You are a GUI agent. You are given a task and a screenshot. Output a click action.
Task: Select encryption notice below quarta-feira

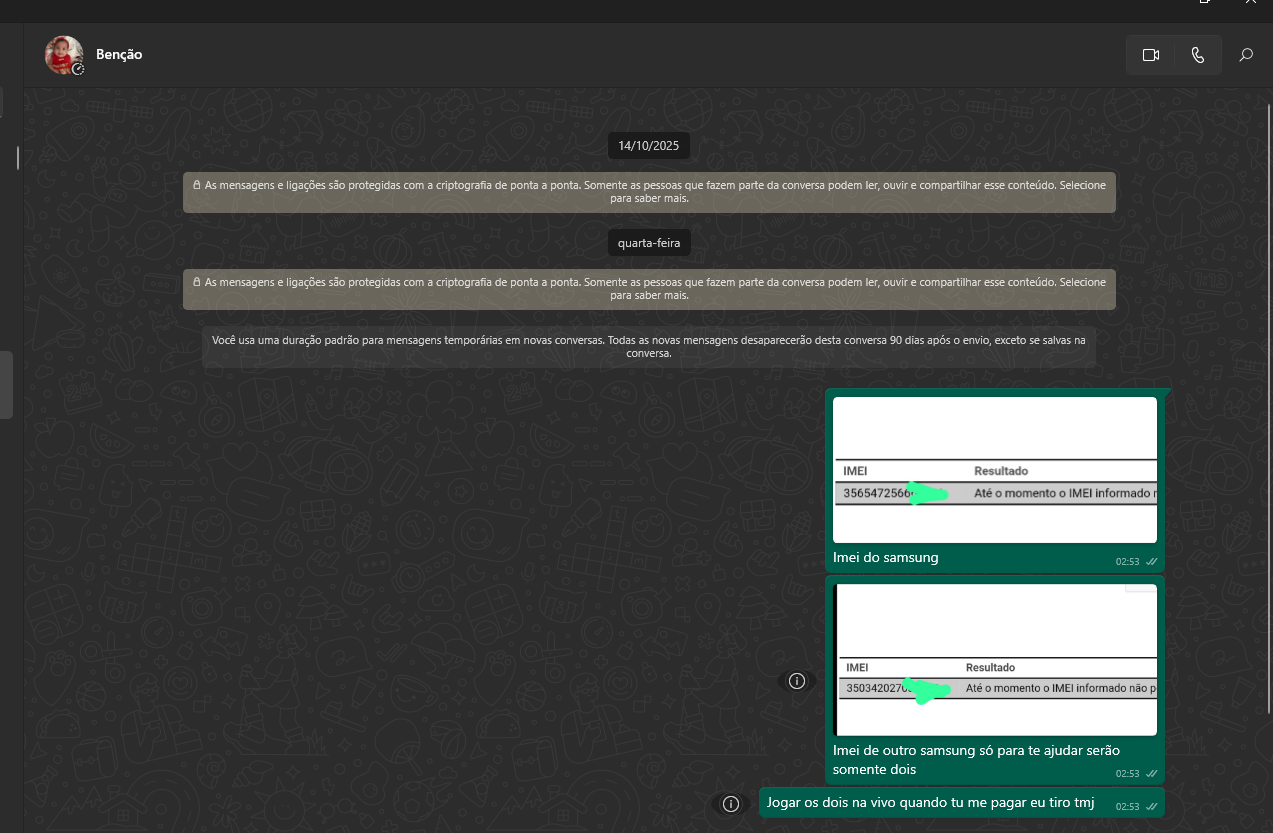(x=649, y=289)
